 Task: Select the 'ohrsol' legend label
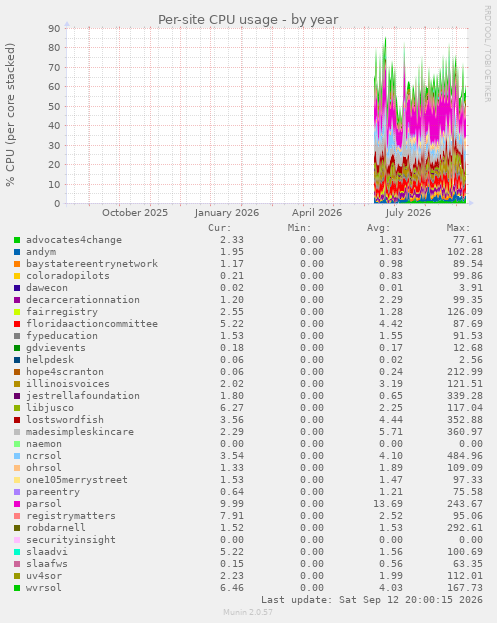click(44, 468)
